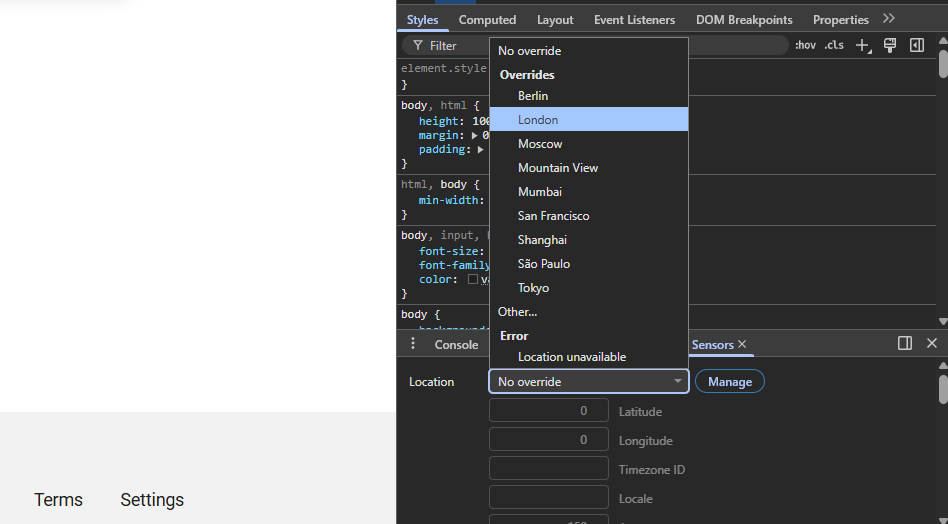Image resolution: width=948 pixels, height=524 pixels.
Task: Open the Terms link in the page footer
Action: 58,500
